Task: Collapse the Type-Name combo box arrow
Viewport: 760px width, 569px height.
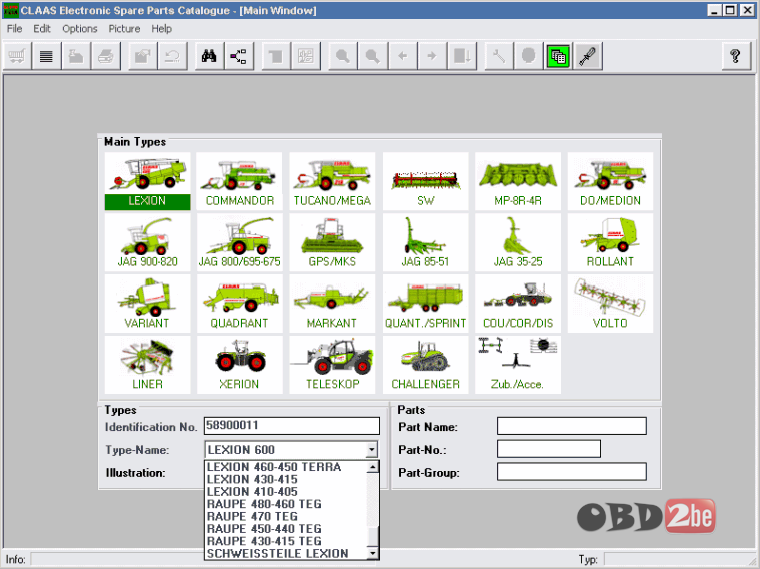Action: point(371,450)
